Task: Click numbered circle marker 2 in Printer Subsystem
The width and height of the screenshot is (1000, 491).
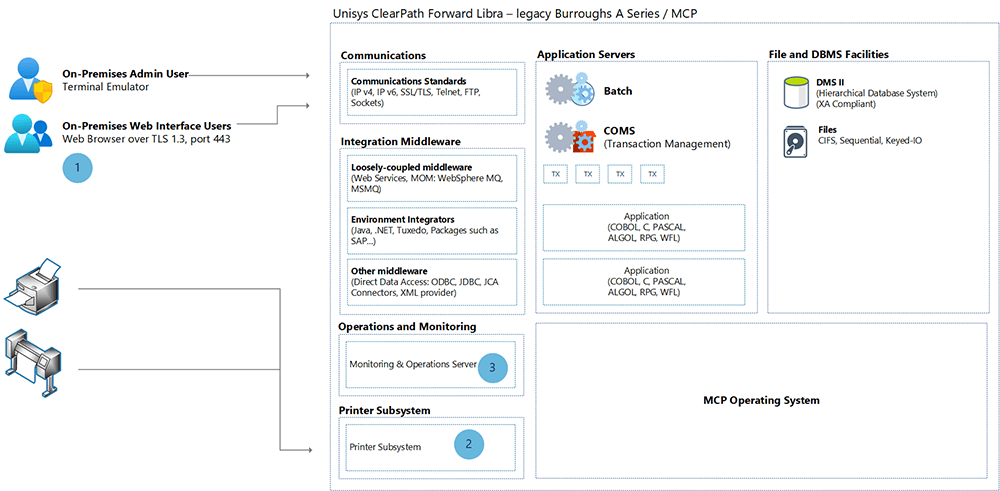Action: click(469, 444)
